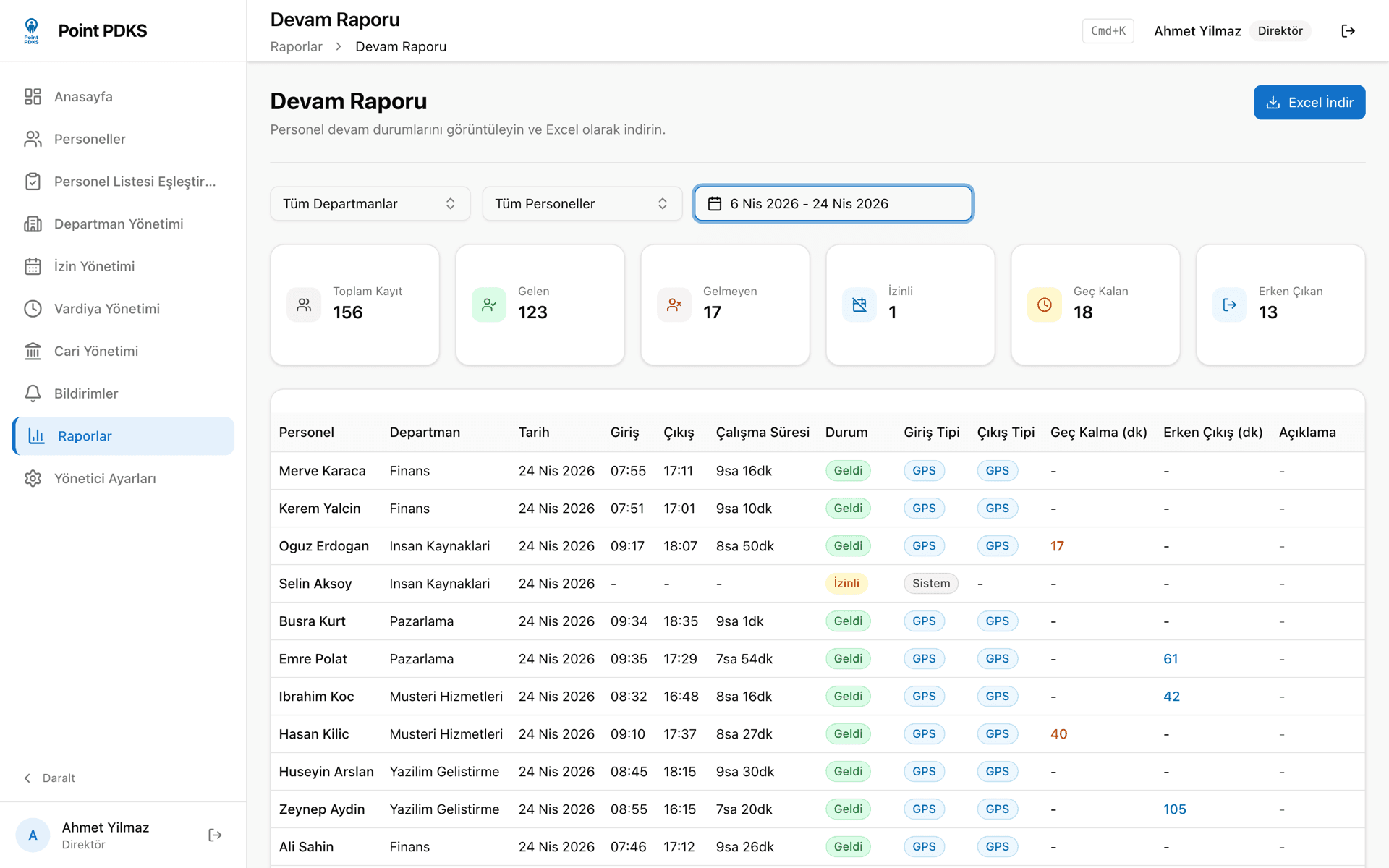The image size is (1389, 868).
Task: Download the report with Excel İndir
Action: (x=1309, y=103)
